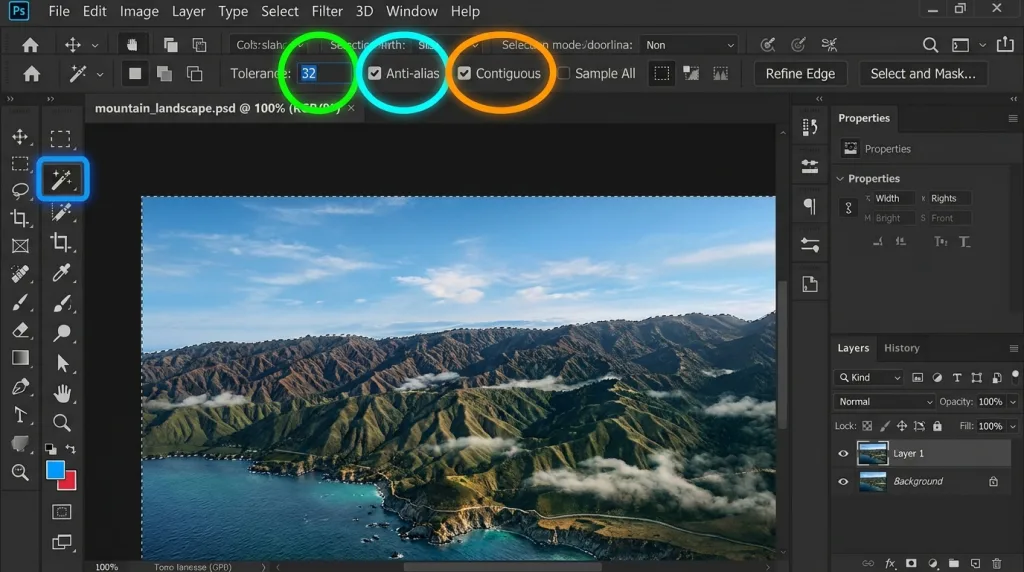Click the Refine Edge button
1024x572 pixels.
click(x=800, y=74)
